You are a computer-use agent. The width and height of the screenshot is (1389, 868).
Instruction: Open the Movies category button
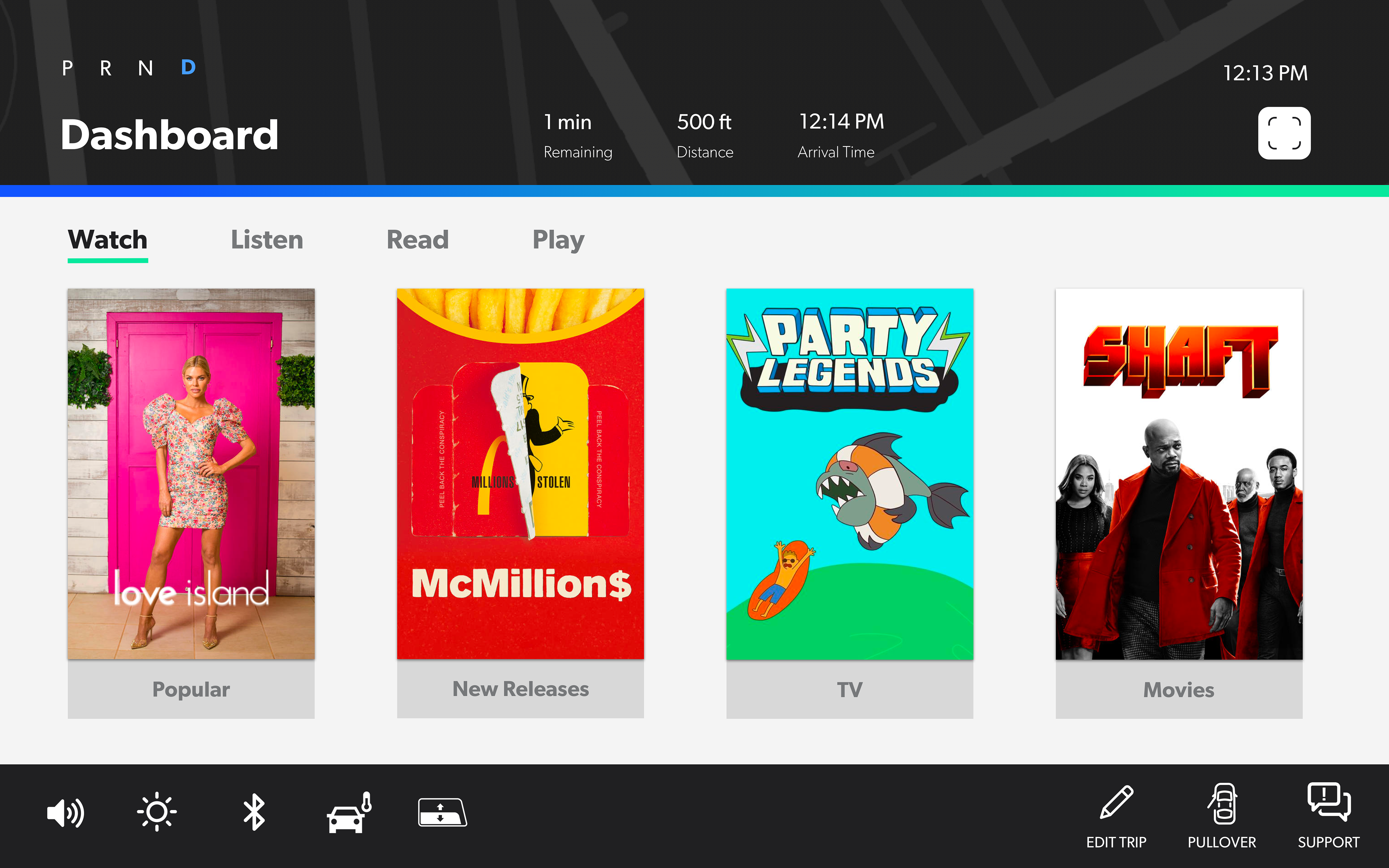(1179, 689)
